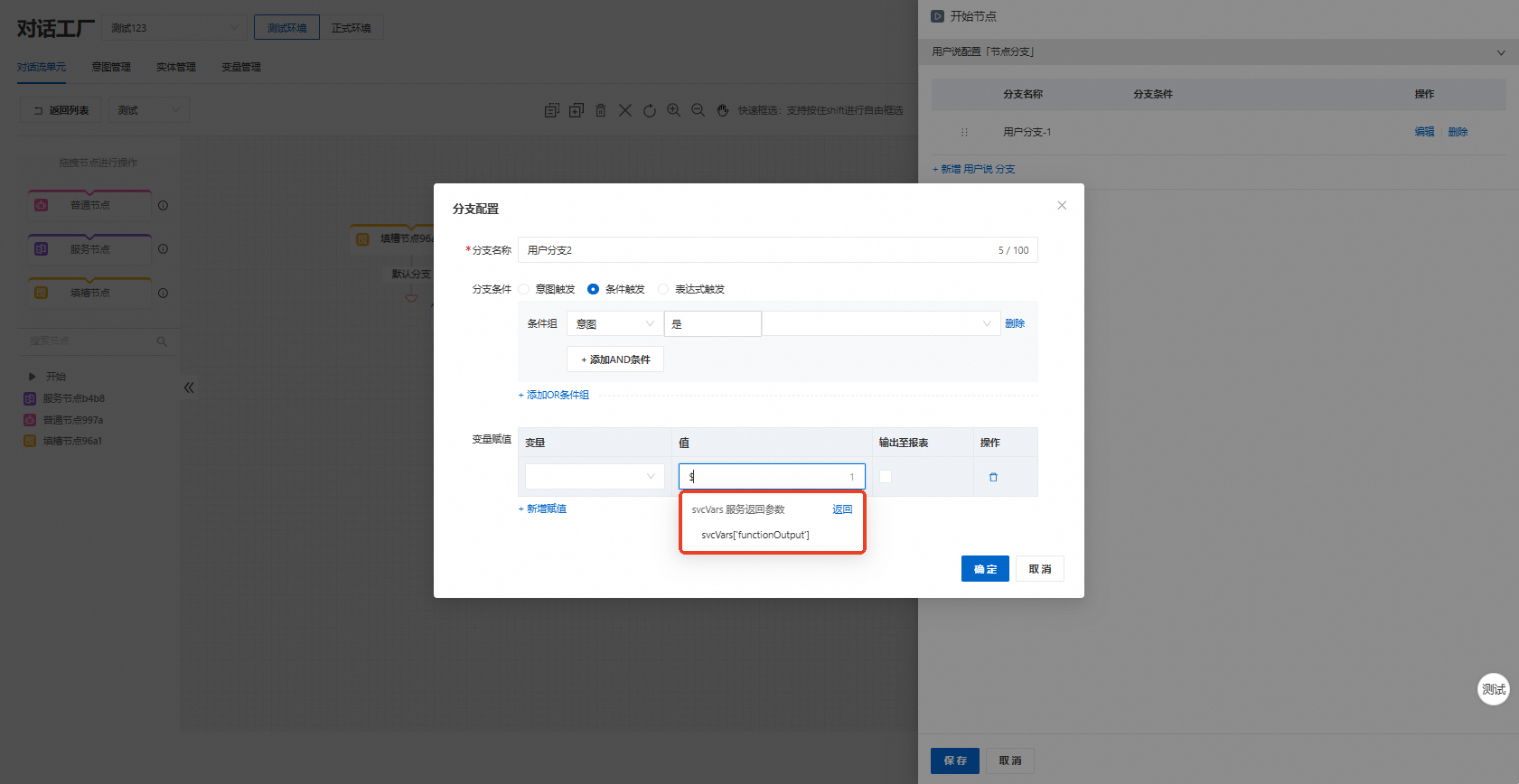Click info icon next to 服务节点
This screenshot has height=784, width=1519.
(x=164, y=248)
